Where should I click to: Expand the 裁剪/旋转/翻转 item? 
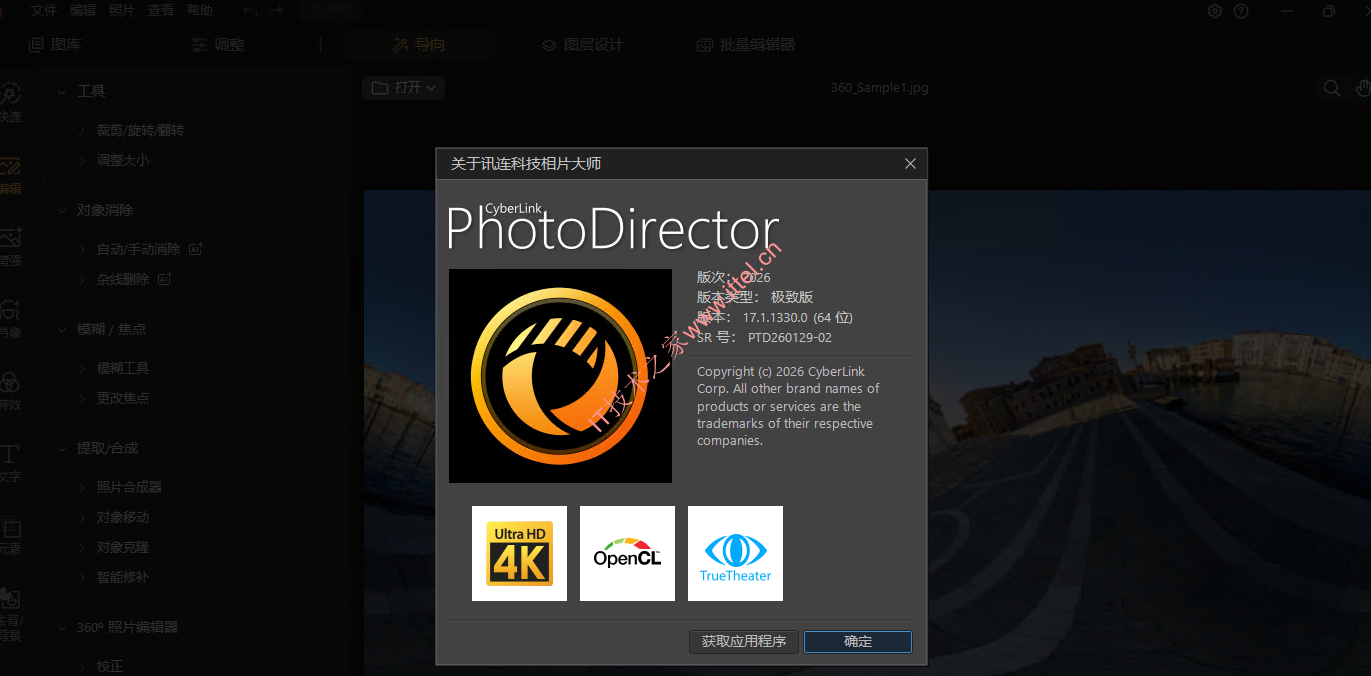pos(139,130)
